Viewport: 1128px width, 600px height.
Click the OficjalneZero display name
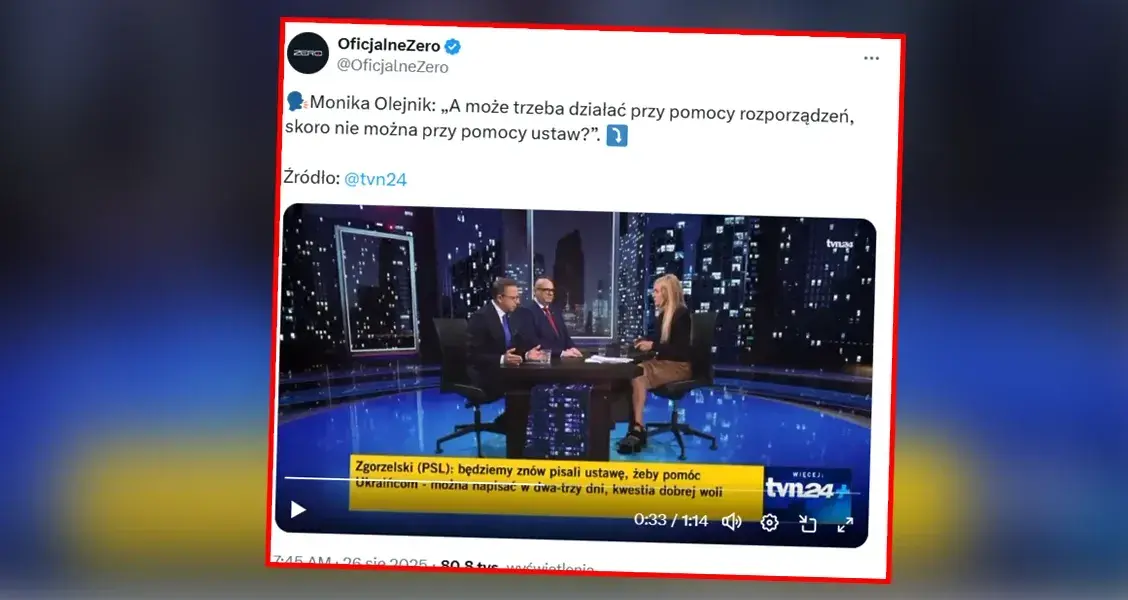click(x=389, y=45)
